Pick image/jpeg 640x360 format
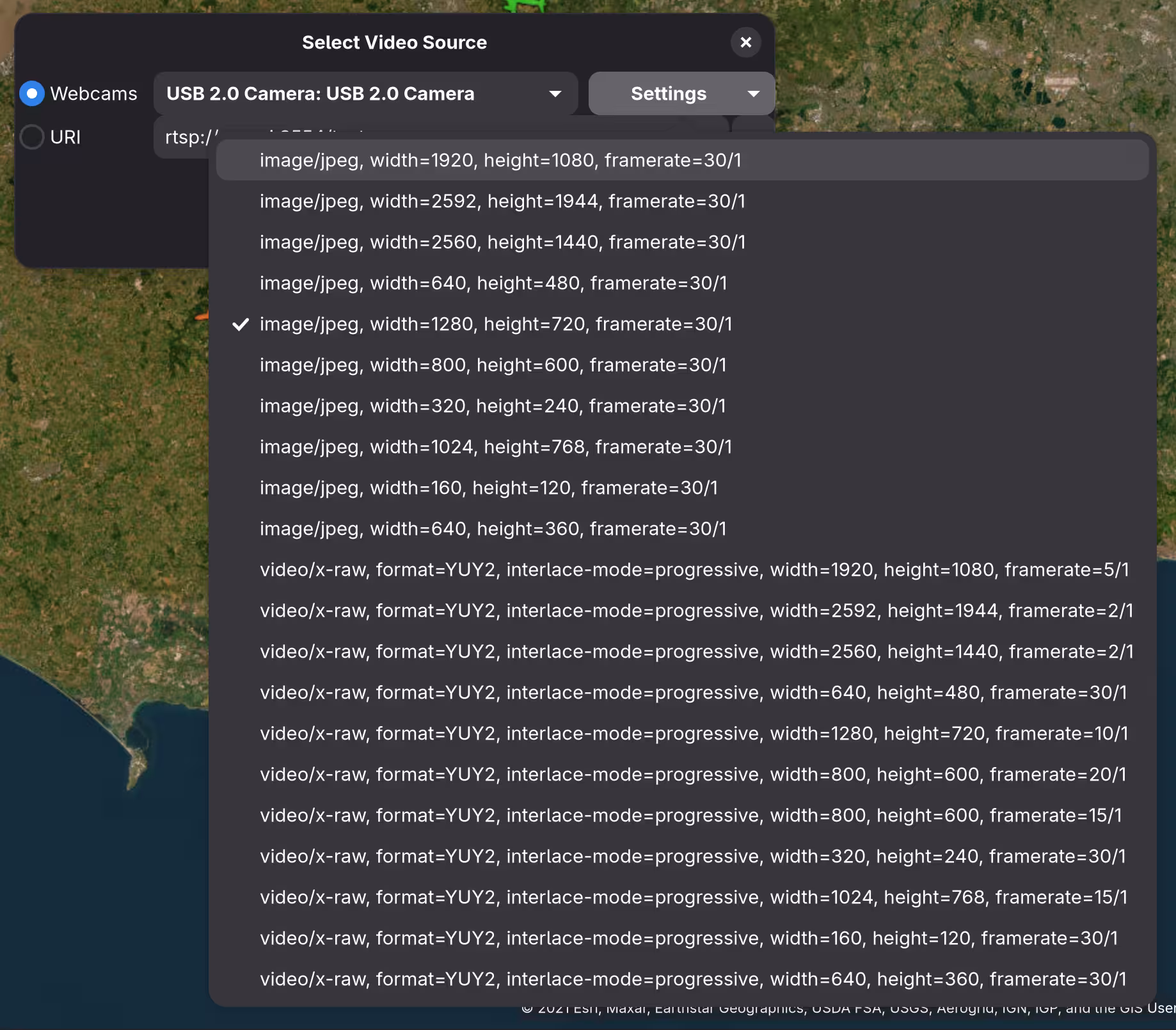The image size is (1176, 1030). (x=493, y=528)
